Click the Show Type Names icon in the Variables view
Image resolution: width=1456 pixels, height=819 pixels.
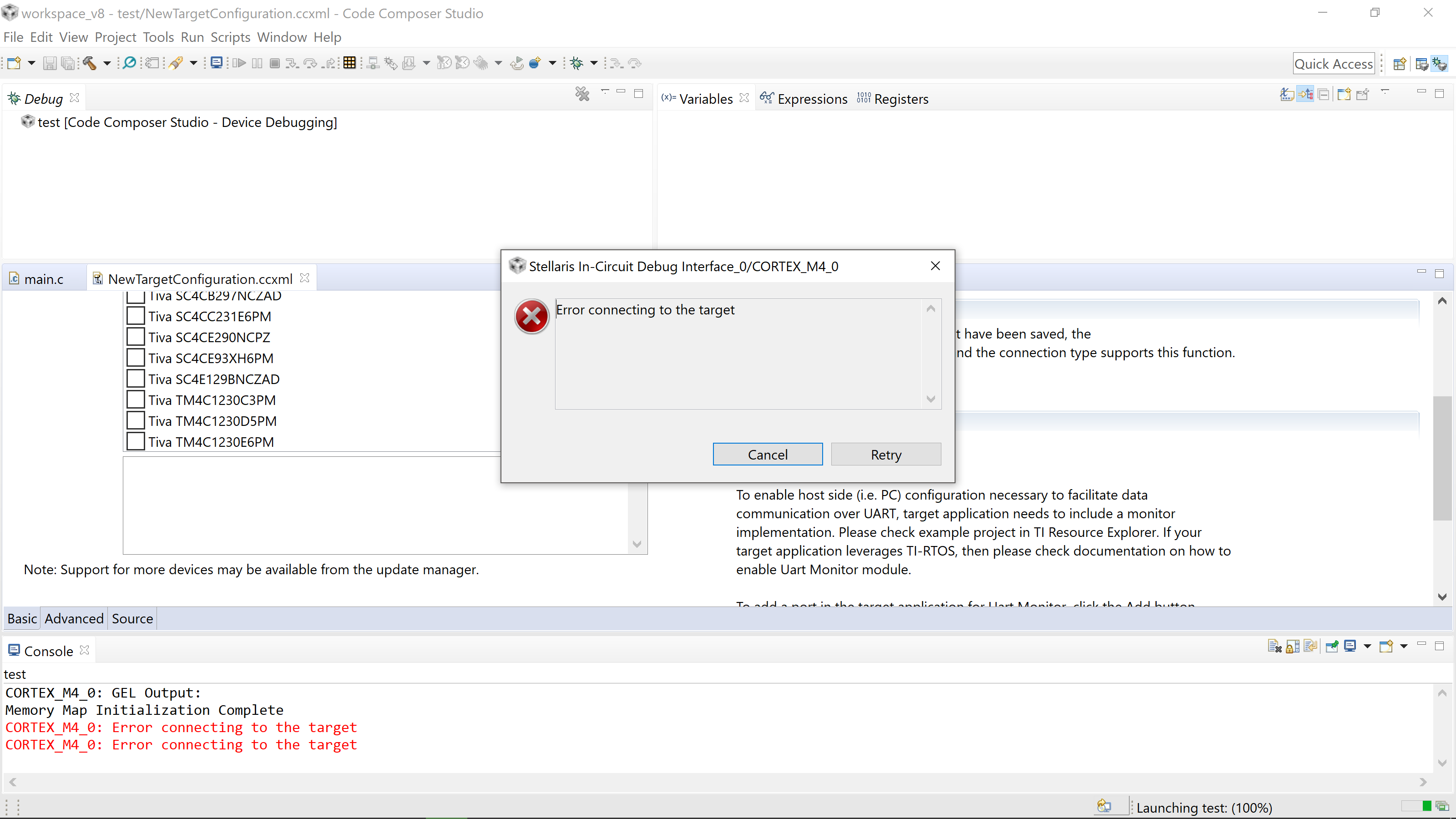coord(1287,94)
